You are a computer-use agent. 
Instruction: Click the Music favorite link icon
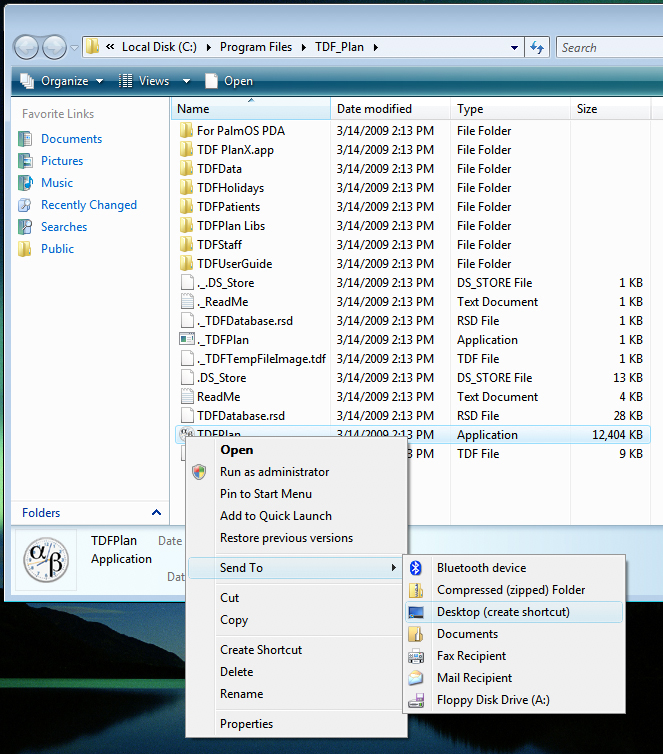pyautogui.click(x=25, y=183)
